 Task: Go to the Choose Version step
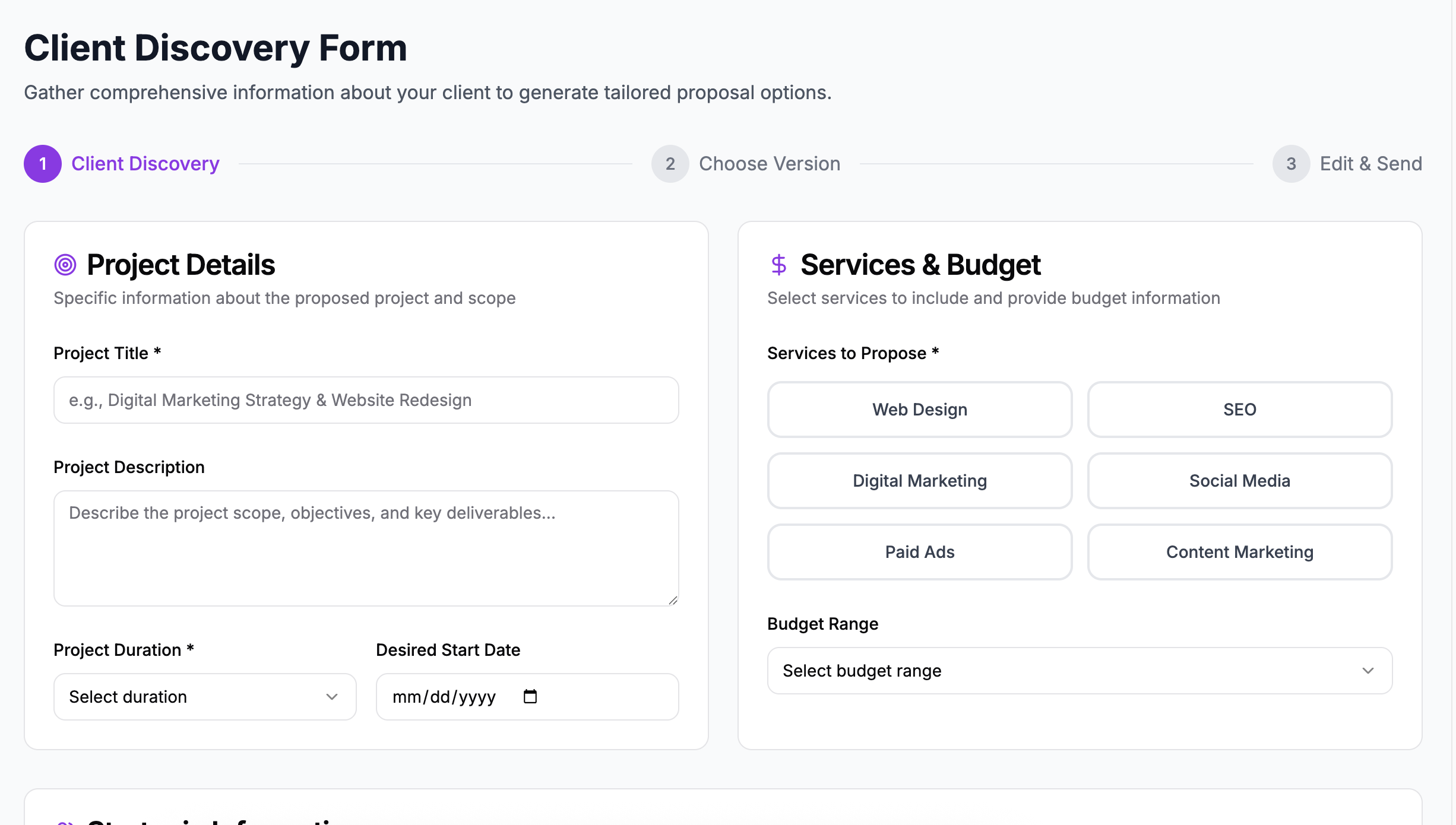(x=769, y=164)
